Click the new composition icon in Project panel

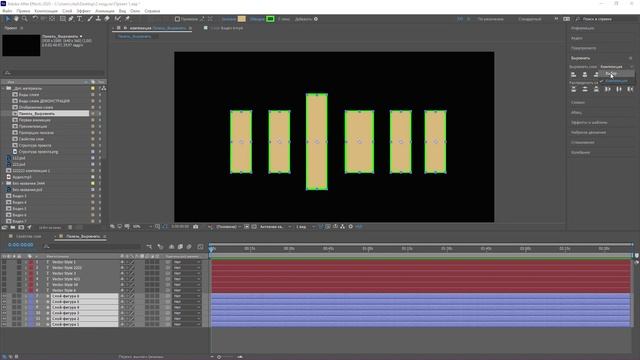pos(21,227)
